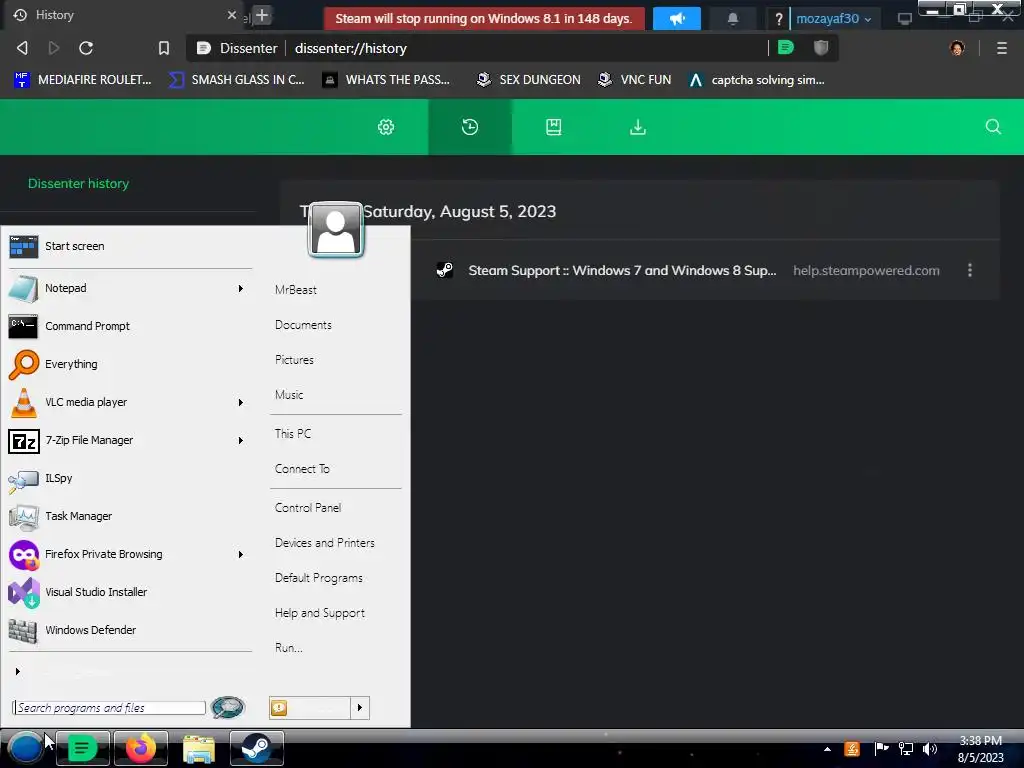Launch Everything search tool

tap(129, 364)
